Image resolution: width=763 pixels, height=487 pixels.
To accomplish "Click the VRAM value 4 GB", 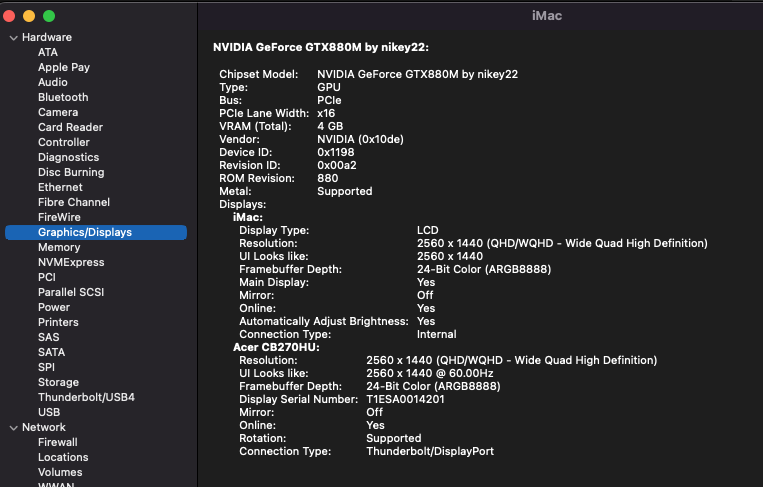I will pos(330,126).
